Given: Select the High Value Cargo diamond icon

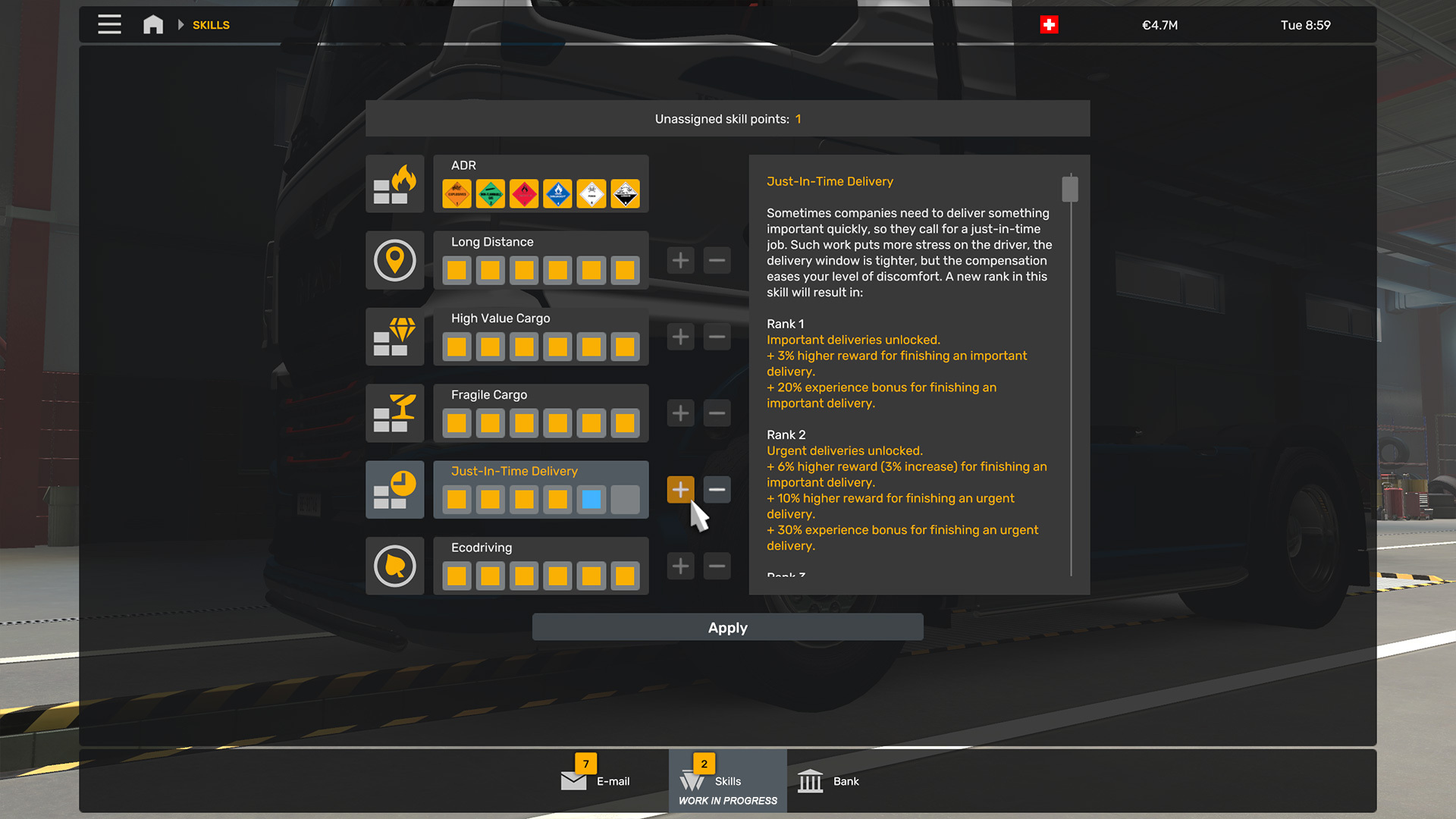Looking at the screenshot, I should coord(394,337).
